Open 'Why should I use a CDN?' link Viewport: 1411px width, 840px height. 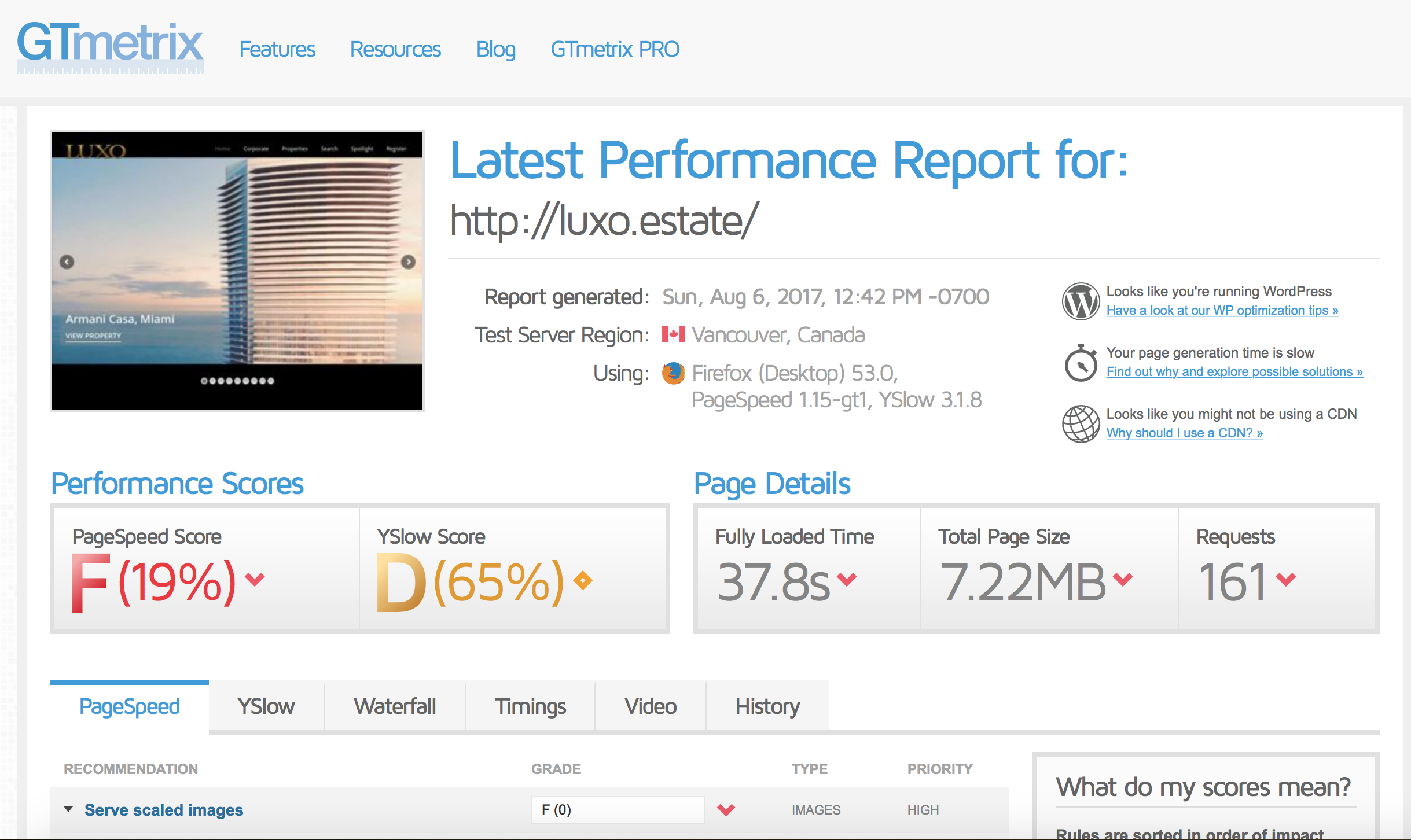[x=1184, y=433]
